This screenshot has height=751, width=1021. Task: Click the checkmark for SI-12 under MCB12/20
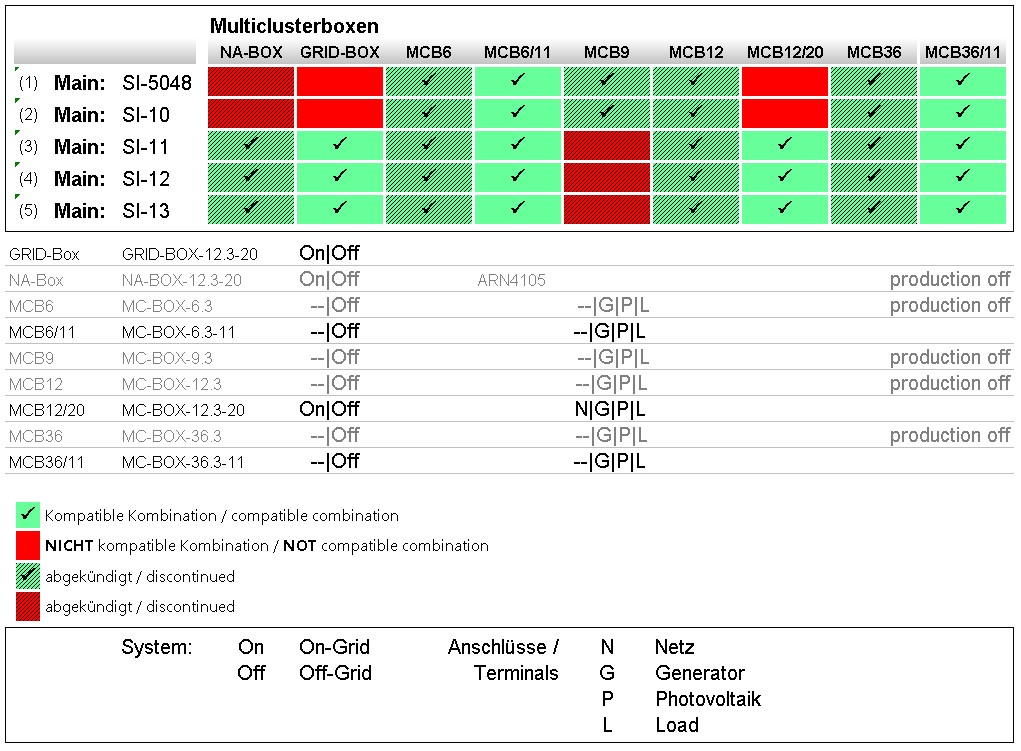pyautogui.click(x=785, y=177)
